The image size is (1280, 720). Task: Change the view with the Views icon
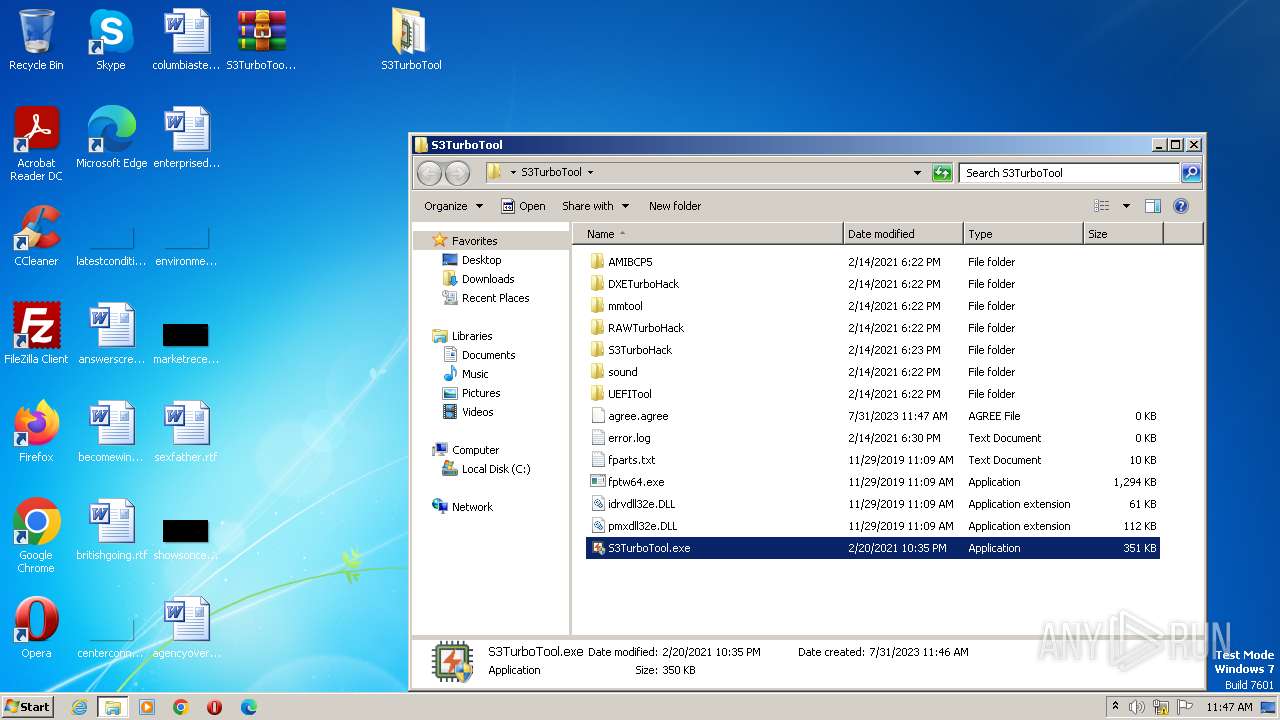coord(1101,206)
